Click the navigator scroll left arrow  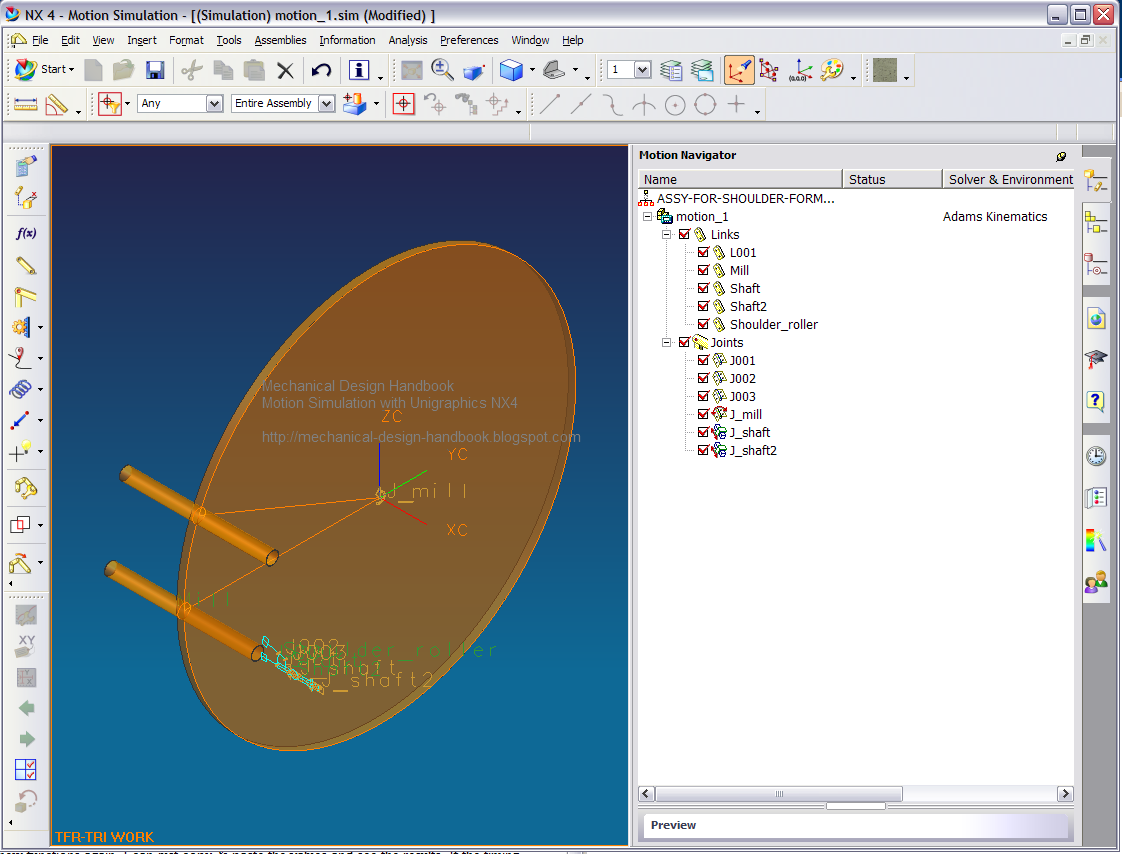pyautogui.click(x=646, y=793)
